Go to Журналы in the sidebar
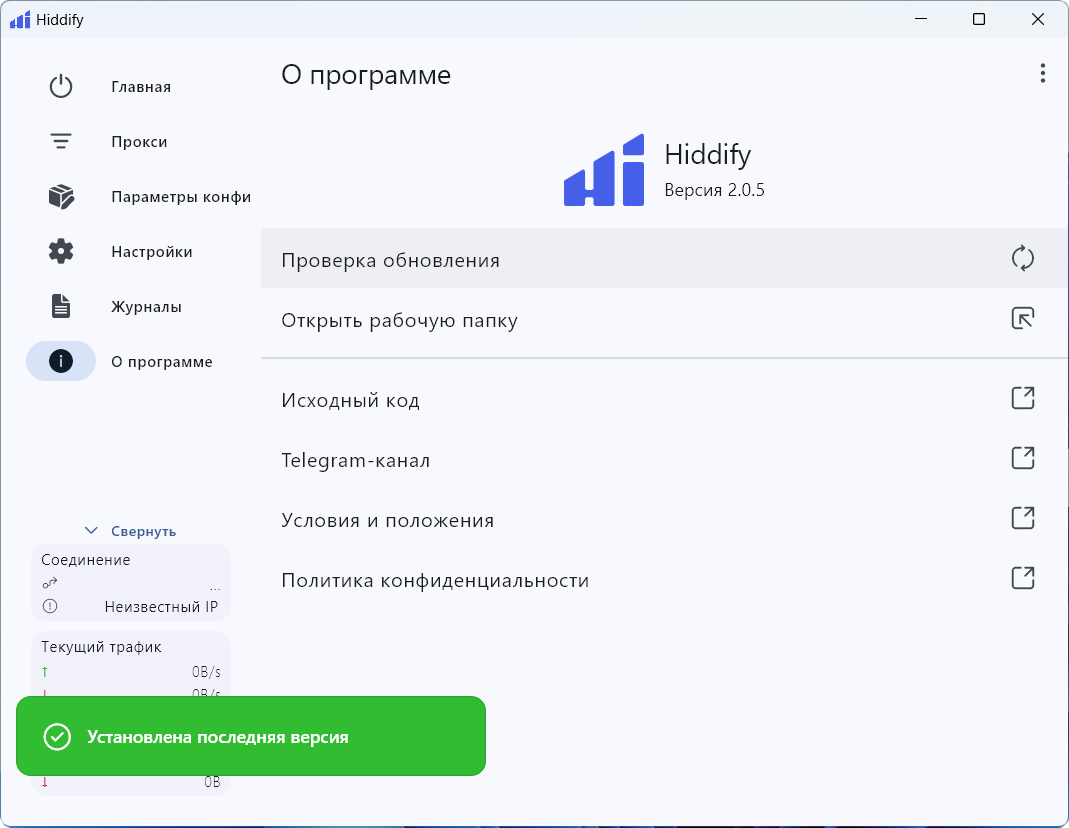Screen dimensions: 1069x828 click(x=146, y=307)
